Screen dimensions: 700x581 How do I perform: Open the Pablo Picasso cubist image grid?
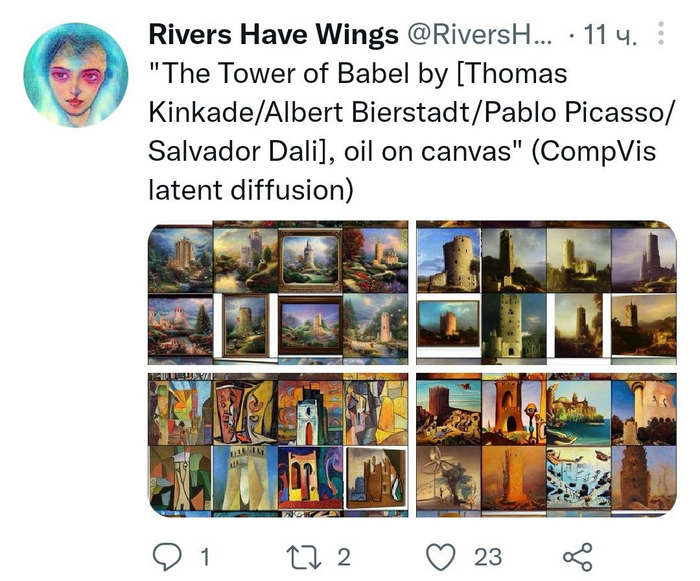(x=278, y=445)
